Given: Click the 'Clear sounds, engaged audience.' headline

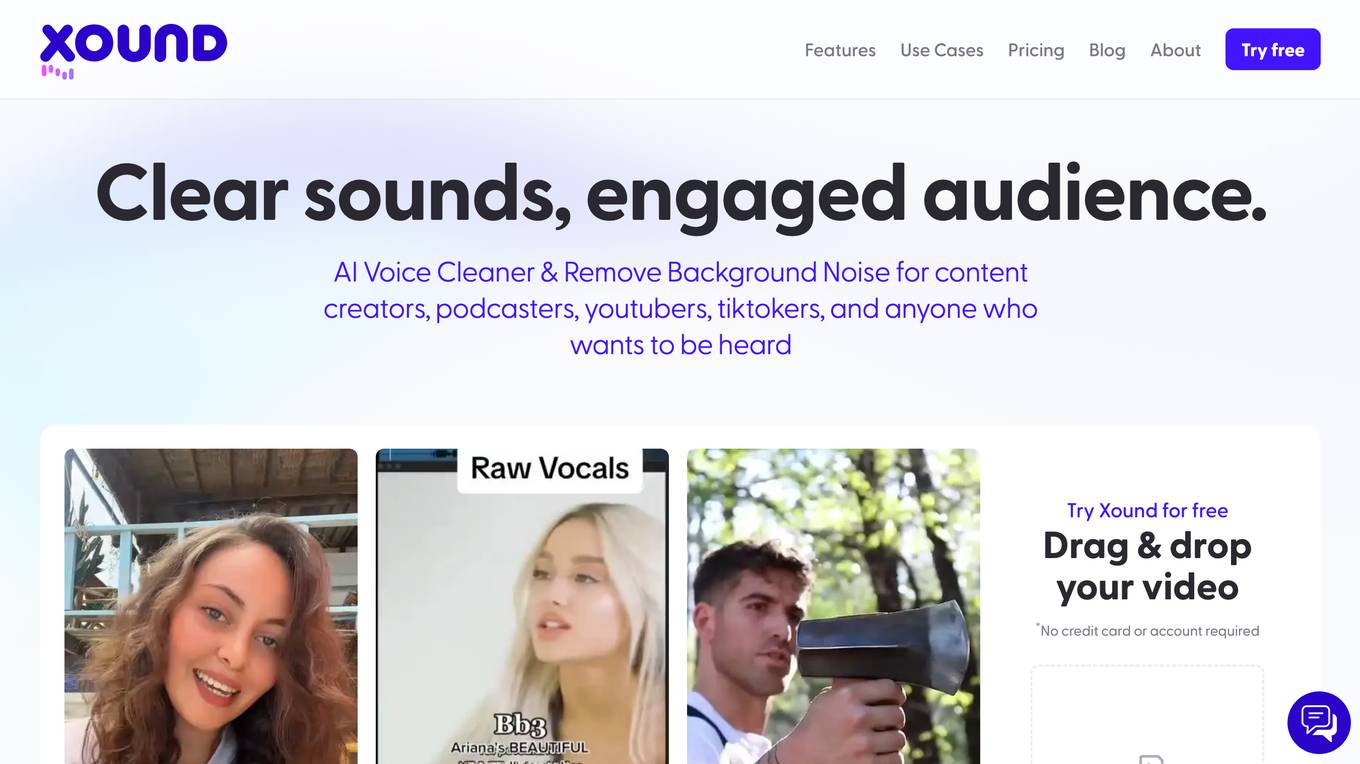Looking at the screenshot, I should tap(681, 192).
